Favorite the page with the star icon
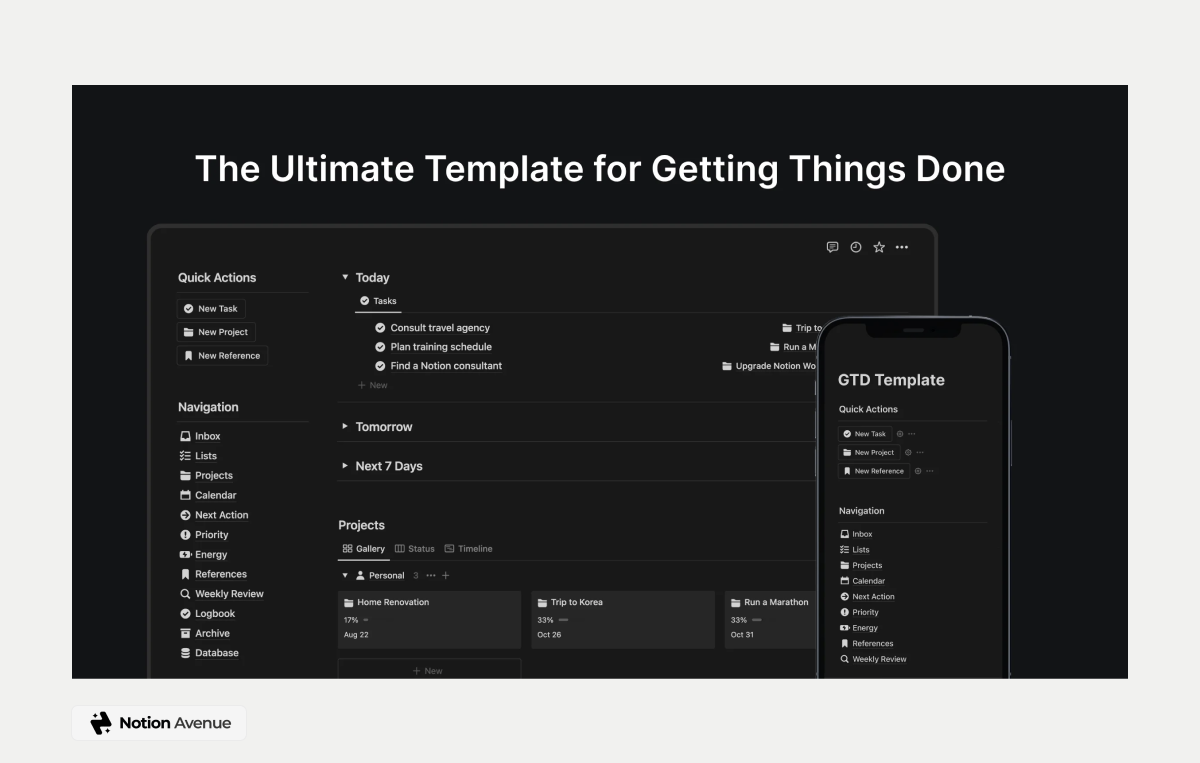Screen dimensions: 1200x763 click(878, 247)
